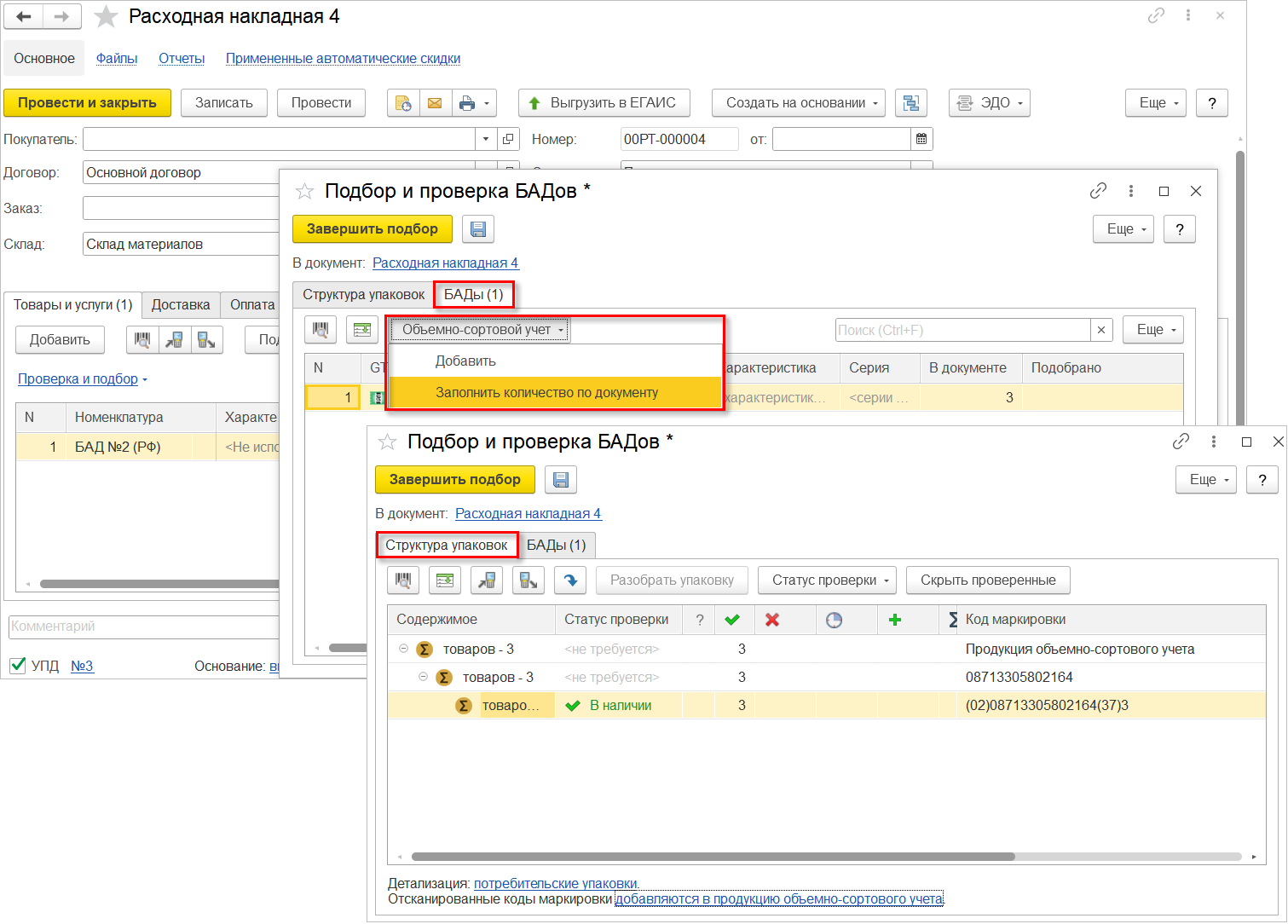The width and height of the screenshot is (1288, 924).
Task: Click the barcode search icon left of Объемно-сортовой учет
Action: [321, 330]
